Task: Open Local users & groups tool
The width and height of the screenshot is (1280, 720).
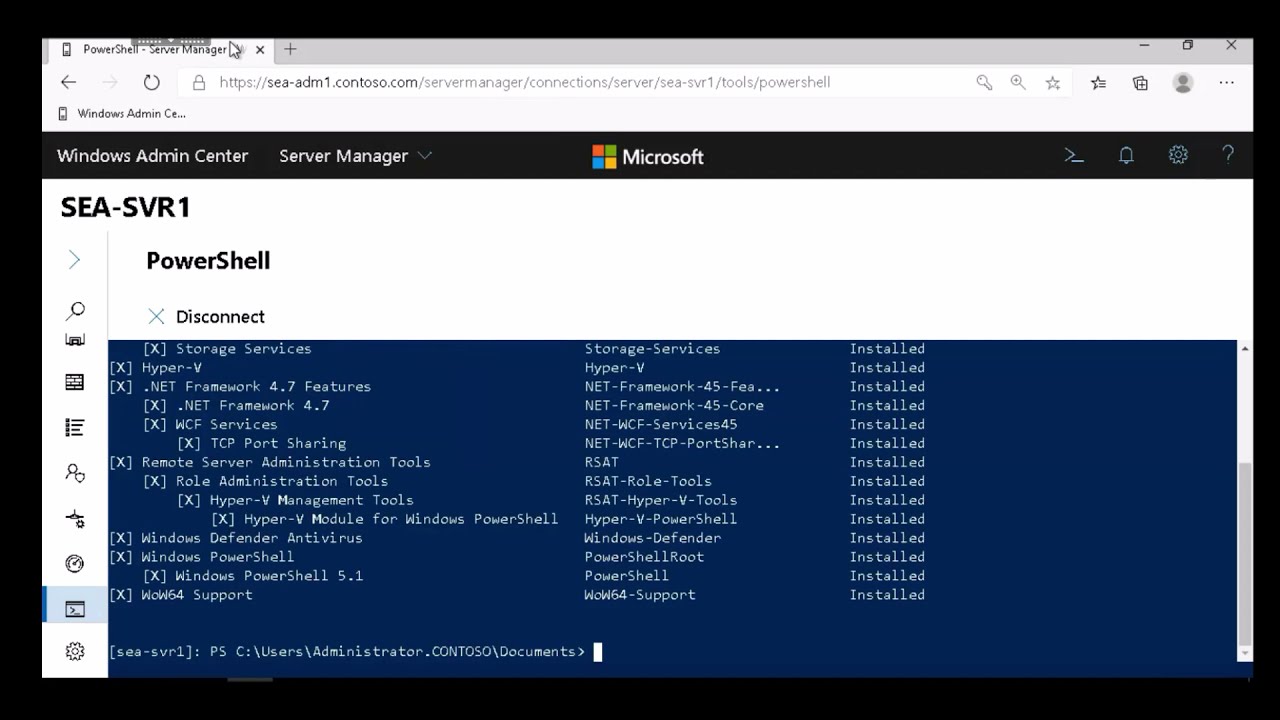Action: (75, 473)
